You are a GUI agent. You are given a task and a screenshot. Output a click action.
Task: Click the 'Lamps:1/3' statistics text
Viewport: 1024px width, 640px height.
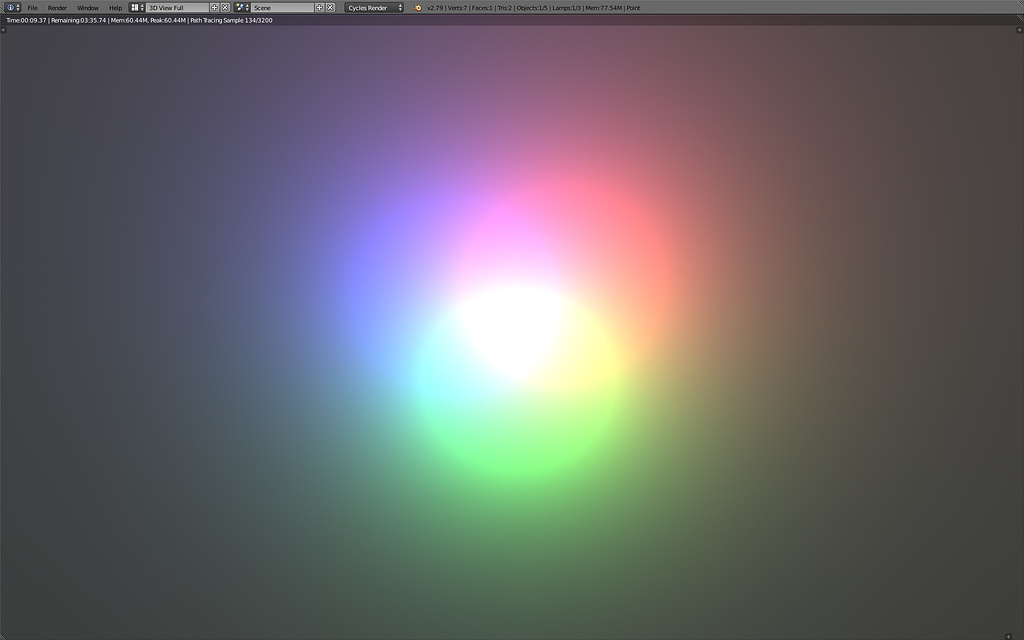[567, 8]
